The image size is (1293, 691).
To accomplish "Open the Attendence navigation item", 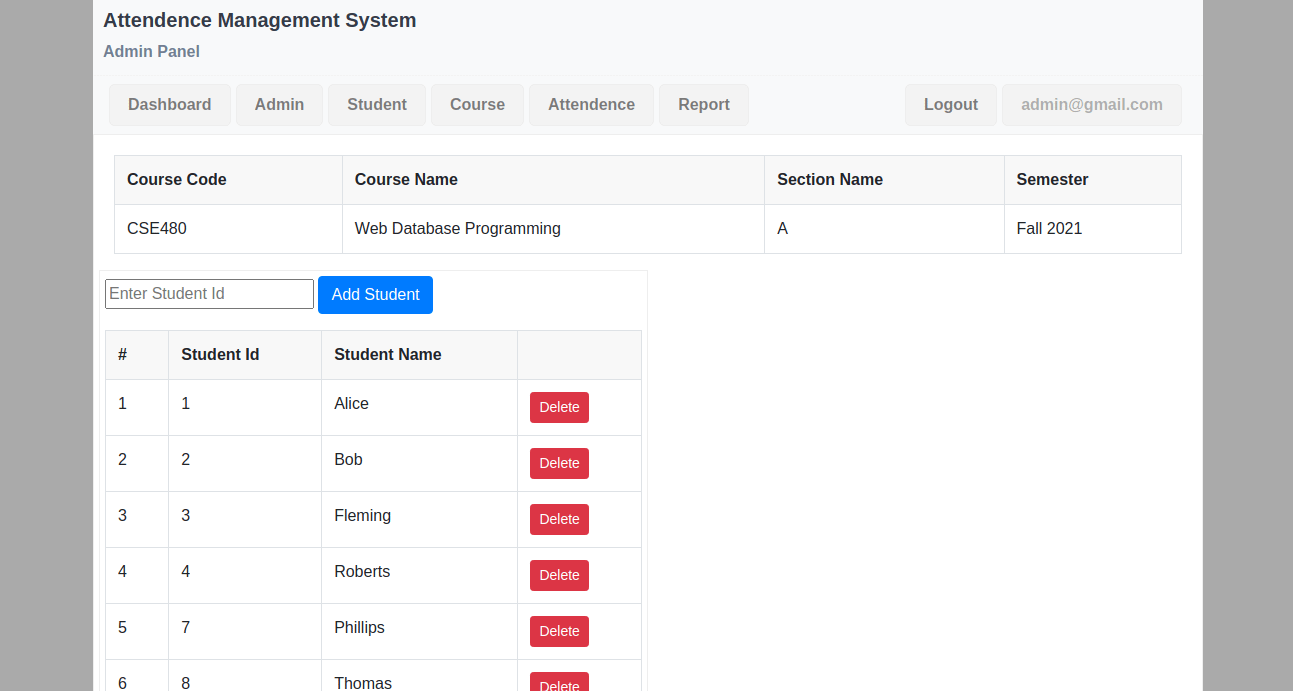I will coord(591,105).
